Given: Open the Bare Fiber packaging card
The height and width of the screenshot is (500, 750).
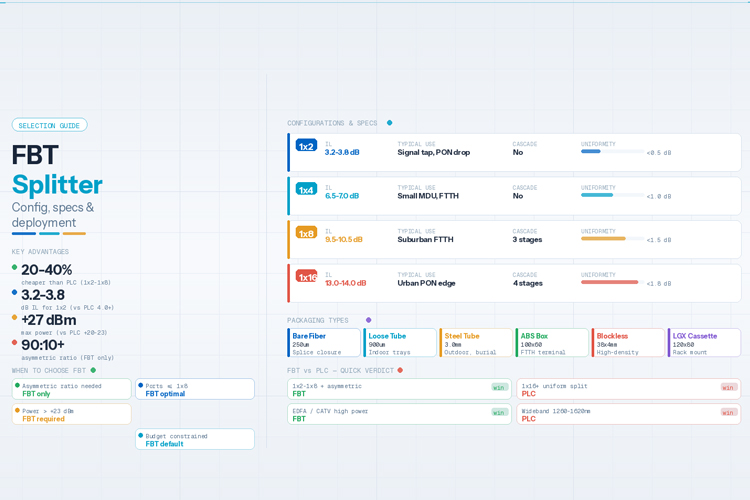Looking at the screenshot, I should [x=324, y=343].
